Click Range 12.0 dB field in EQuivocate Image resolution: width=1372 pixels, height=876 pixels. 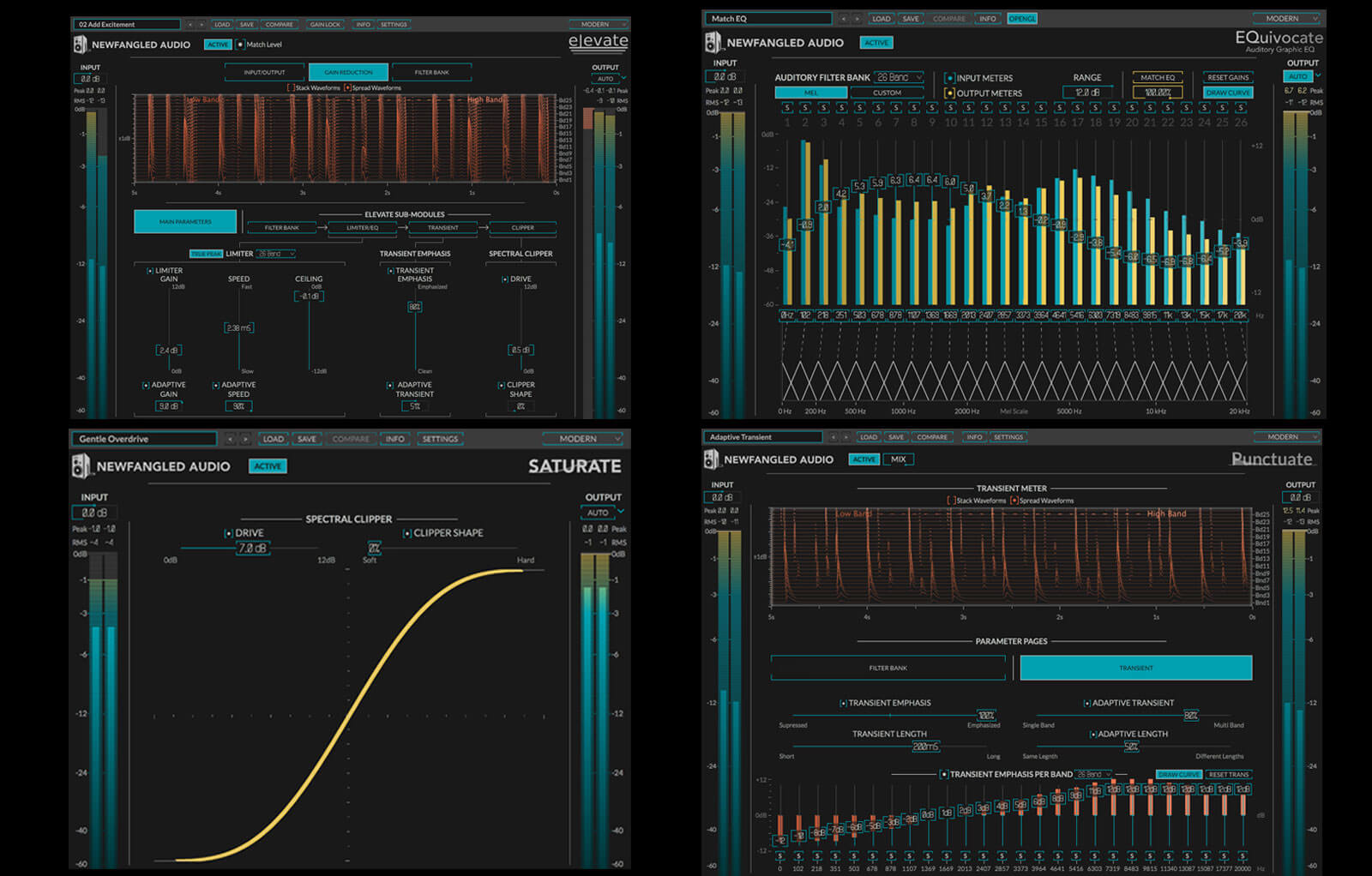[1087, 93]
